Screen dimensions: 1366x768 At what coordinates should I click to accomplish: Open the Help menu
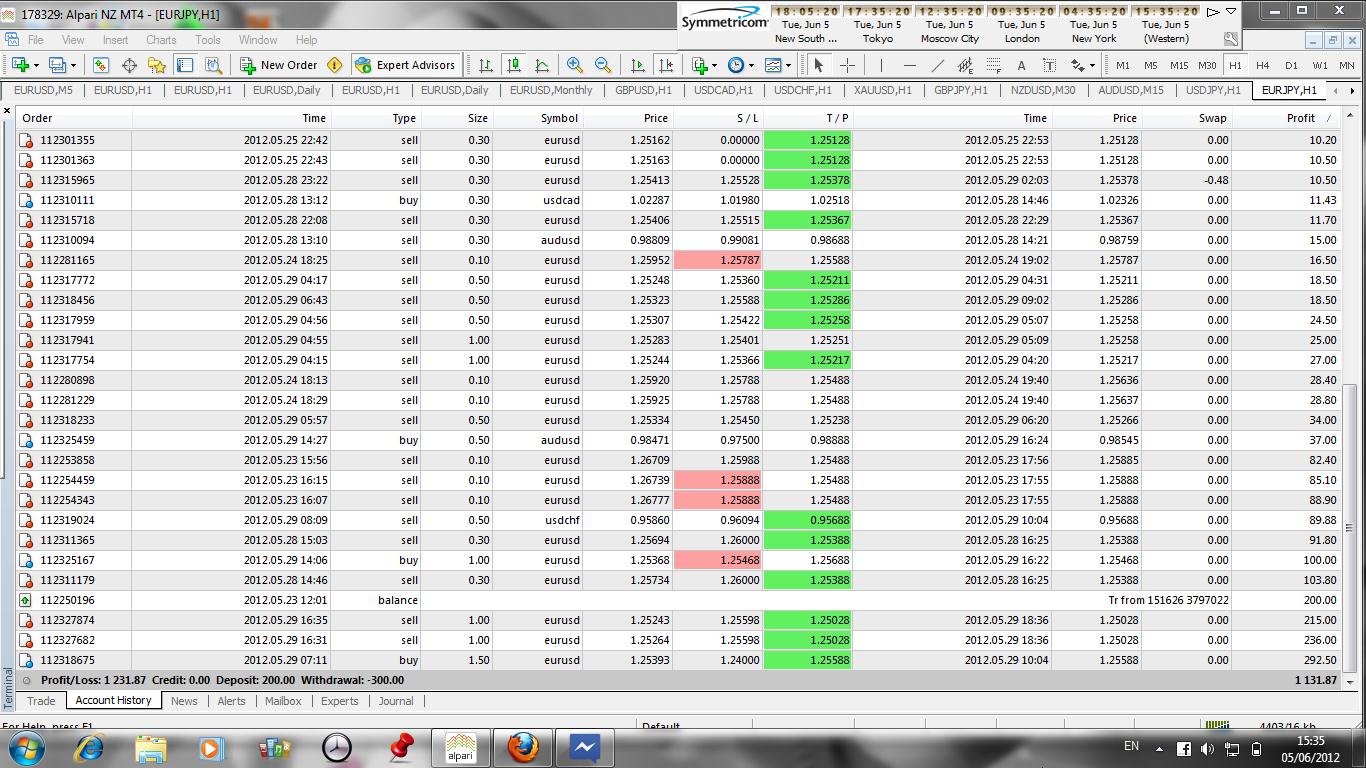tap(306, 40)
